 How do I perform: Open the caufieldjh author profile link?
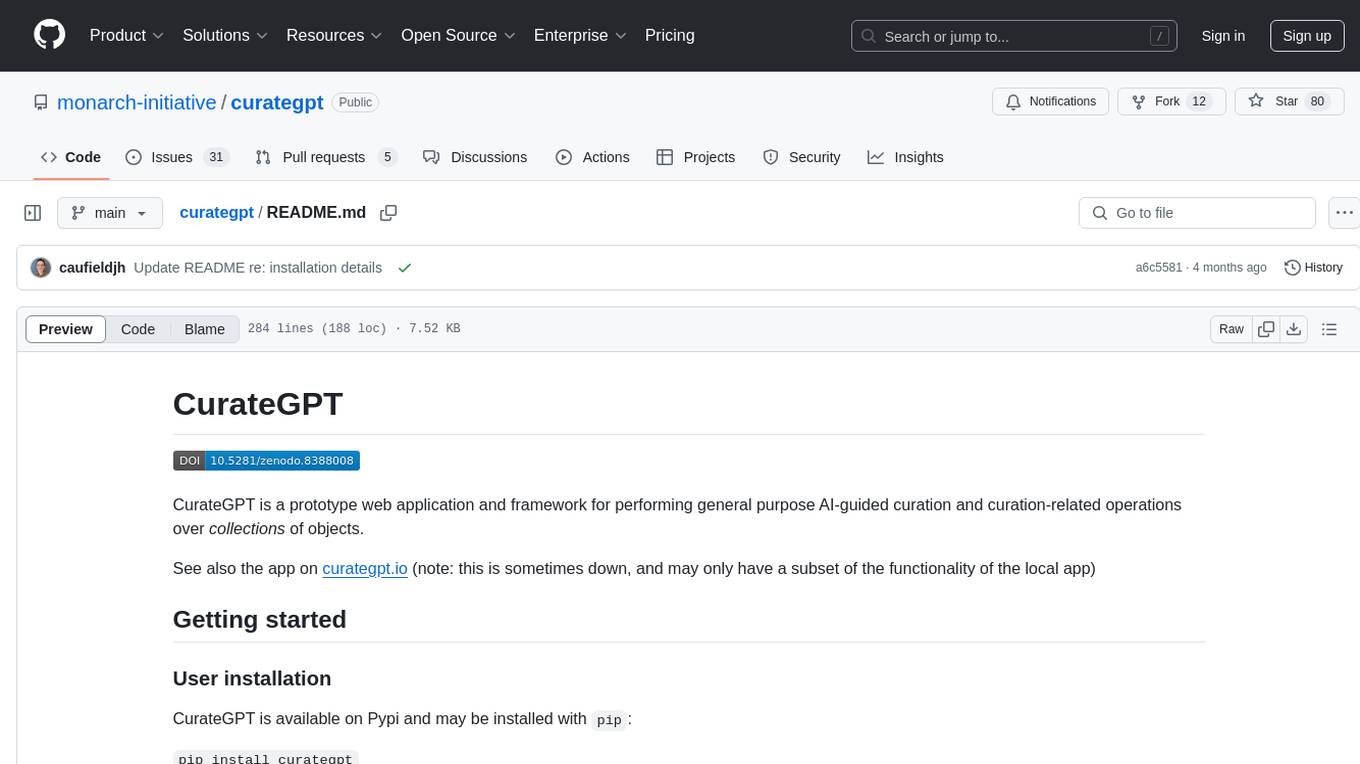92,268
